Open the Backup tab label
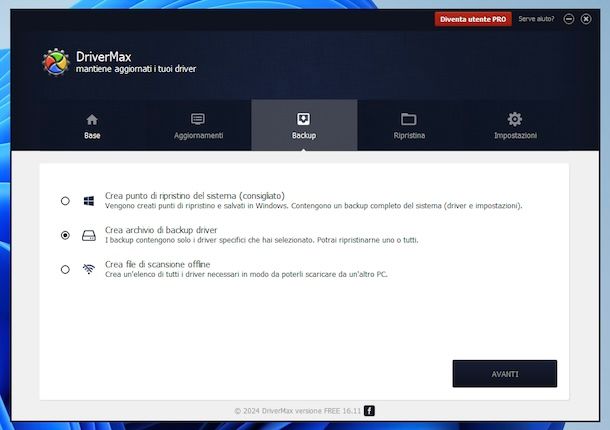 [304, 135]
